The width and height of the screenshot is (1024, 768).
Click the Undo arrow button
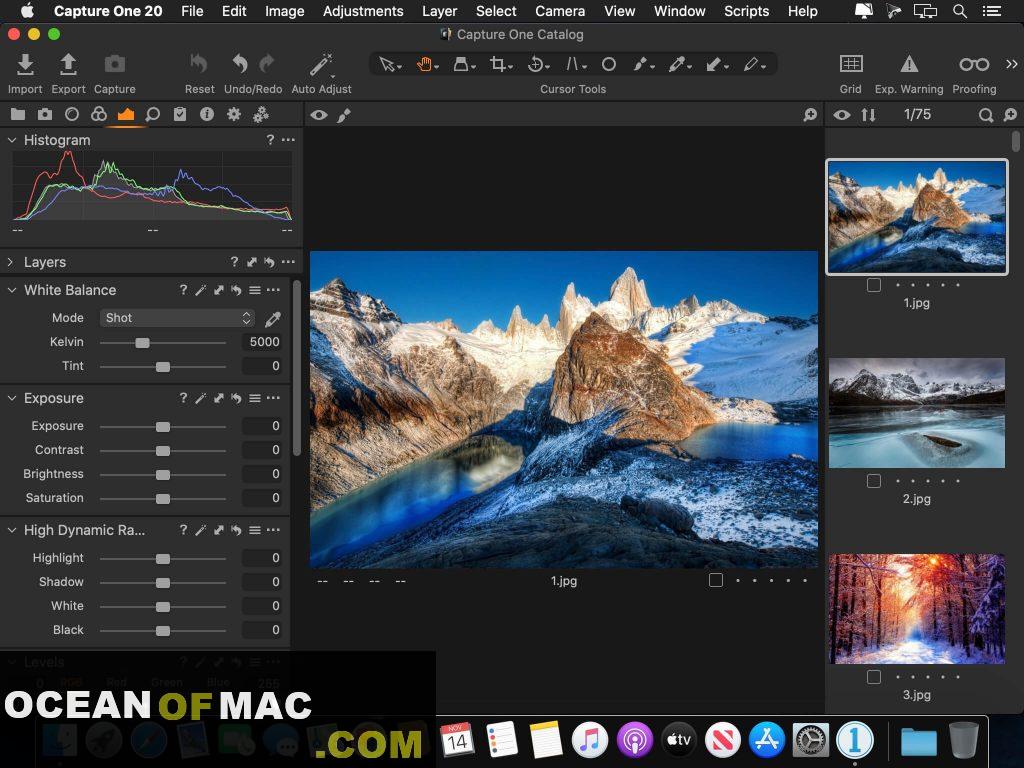pyautogui.click(x=240, y=64)
